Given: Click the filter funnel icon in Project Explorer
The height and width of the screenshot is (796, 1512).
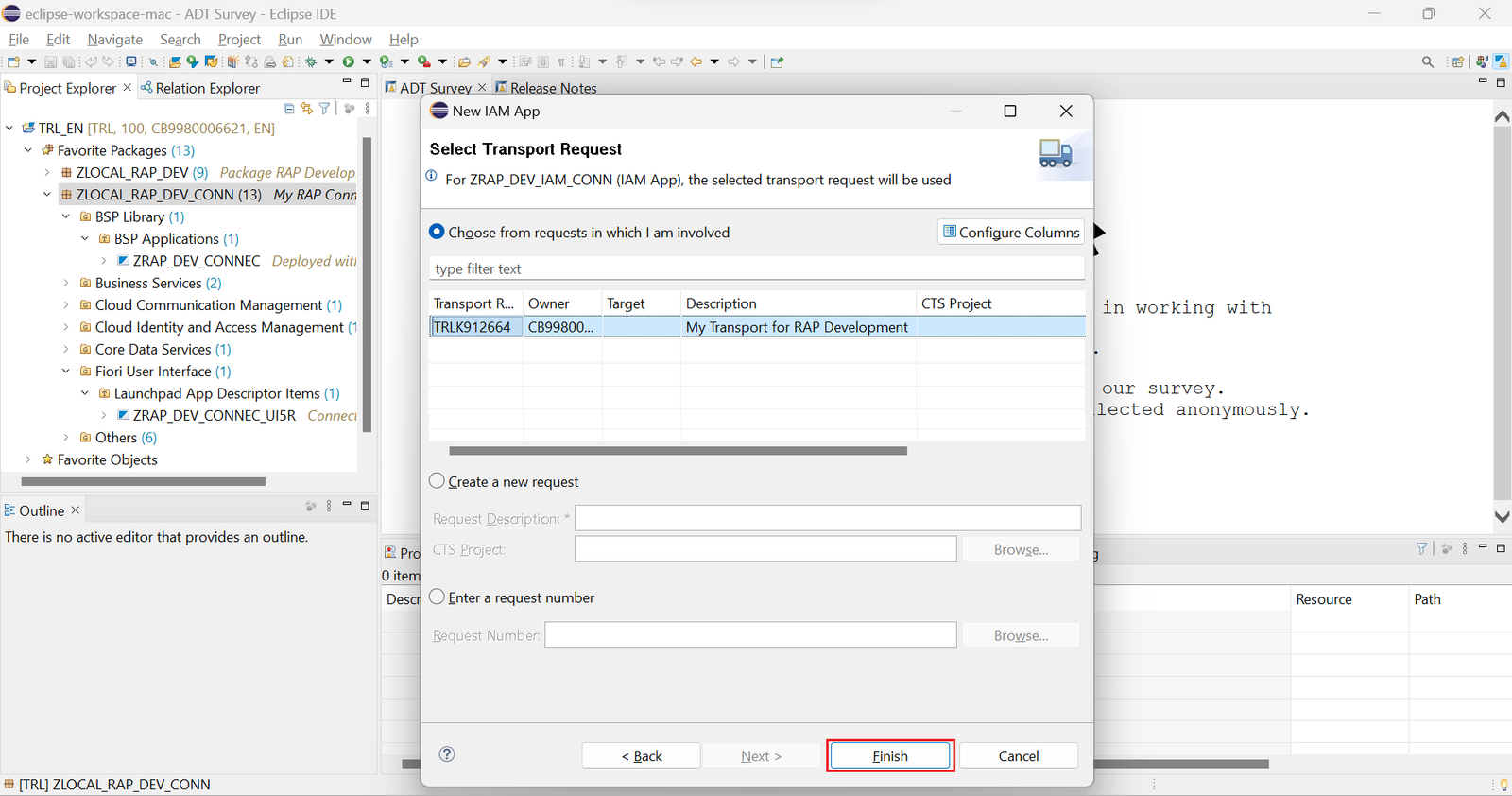Looking at the screenshot, I should [325, 109].
